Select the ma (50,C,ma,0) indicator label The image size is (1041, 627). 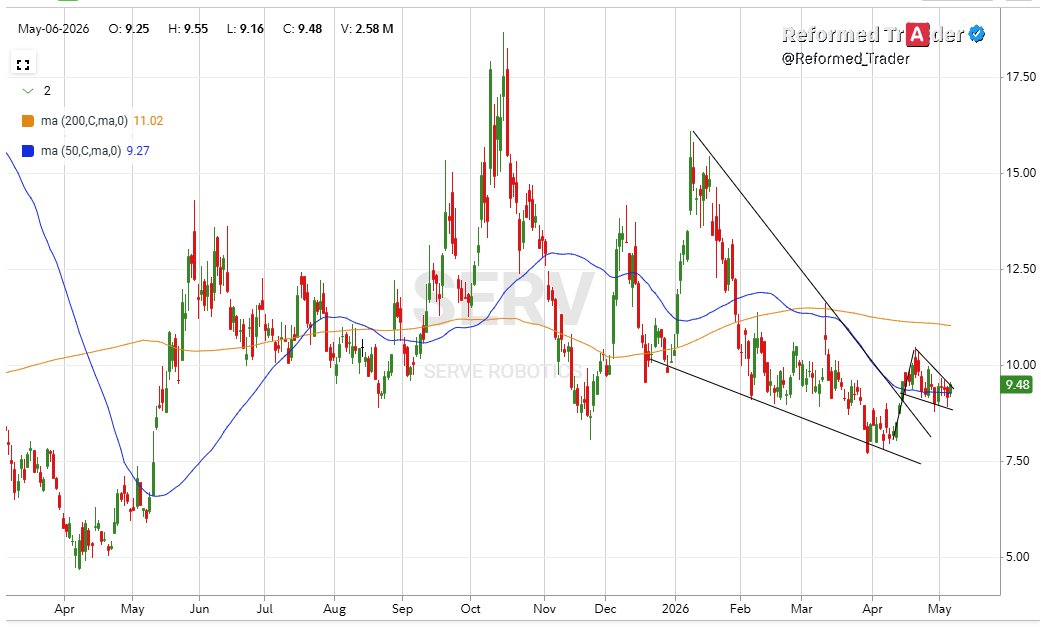point(81,151)
